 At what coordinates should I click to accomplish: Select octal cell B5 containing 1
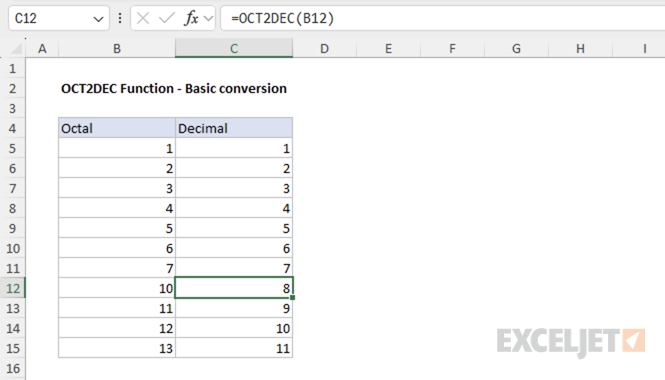[x=117, y=148]
